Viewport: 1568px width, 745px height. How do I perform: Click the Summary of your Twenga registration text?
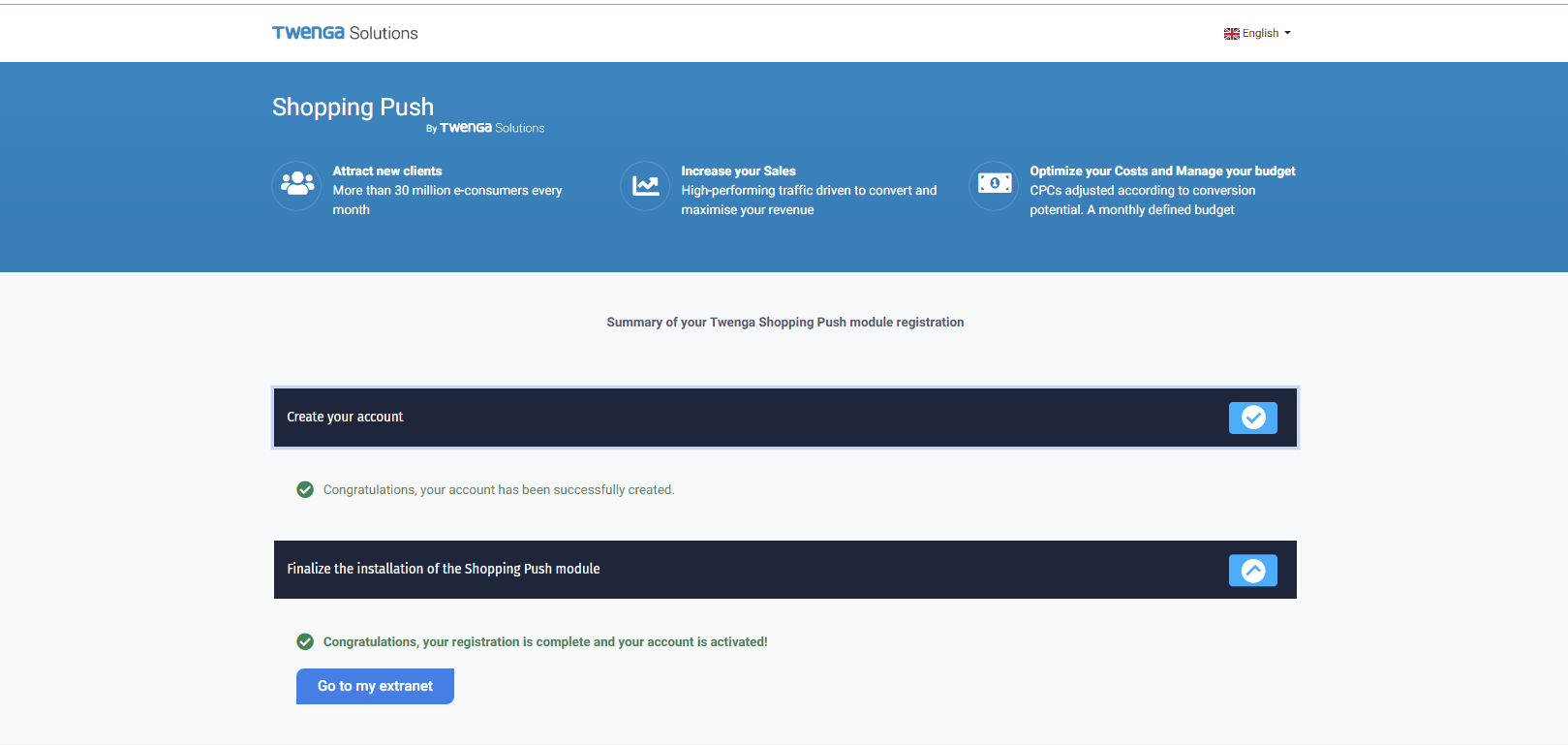[785, 323]
